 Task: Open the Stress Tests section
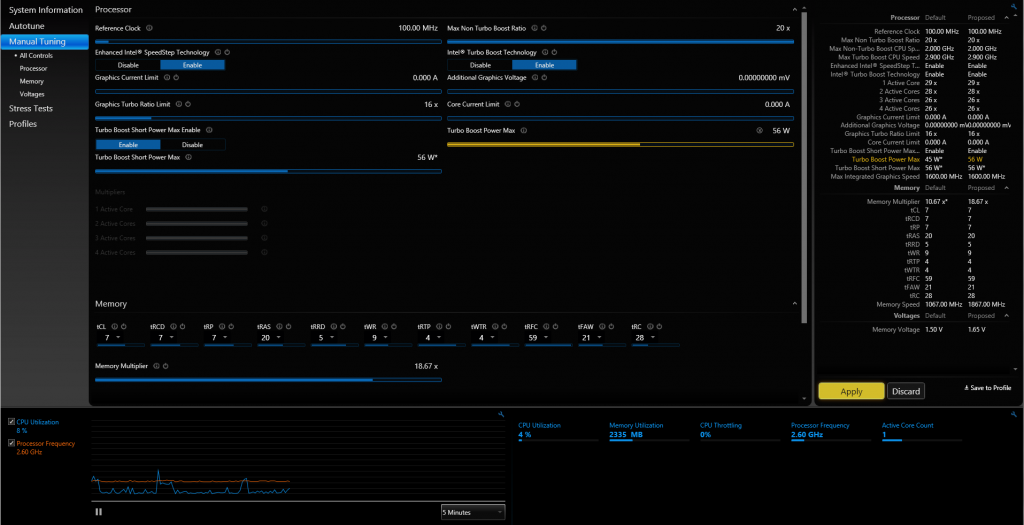[31, 108]
